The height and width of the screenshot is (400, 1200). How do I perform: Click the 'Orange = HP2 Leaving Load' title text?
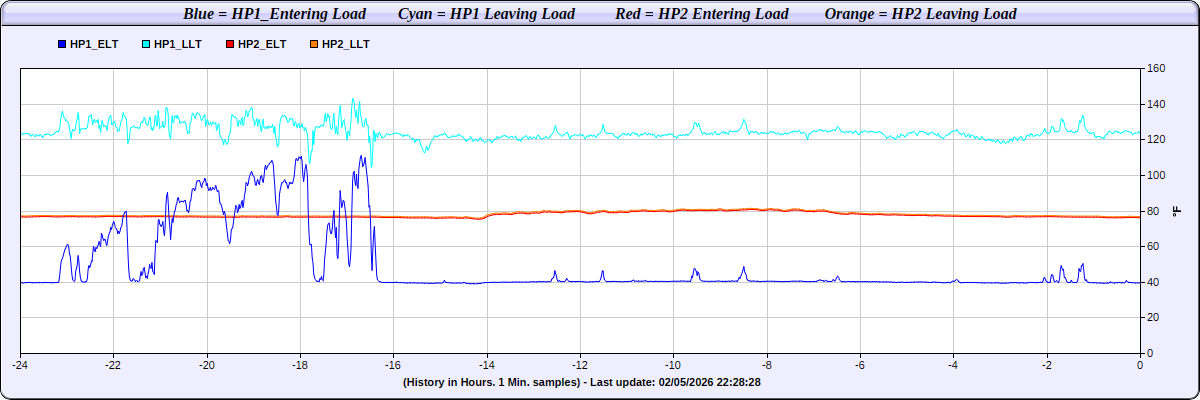[x=920, y=14]
